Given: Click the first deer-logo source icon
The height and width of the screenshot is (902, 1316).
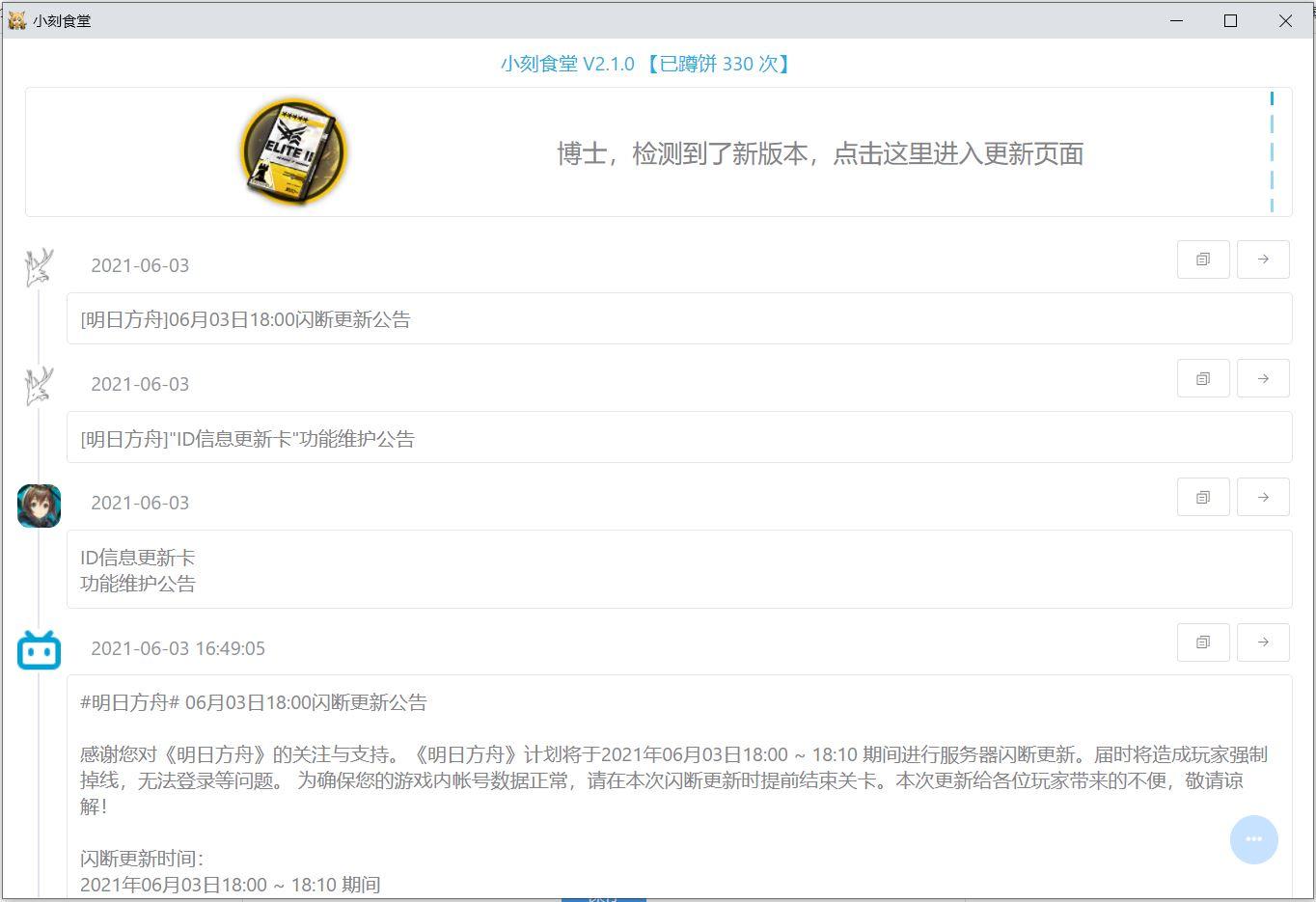Looking at the screenshot, I should pyautogui.click(x=39, y=267).
